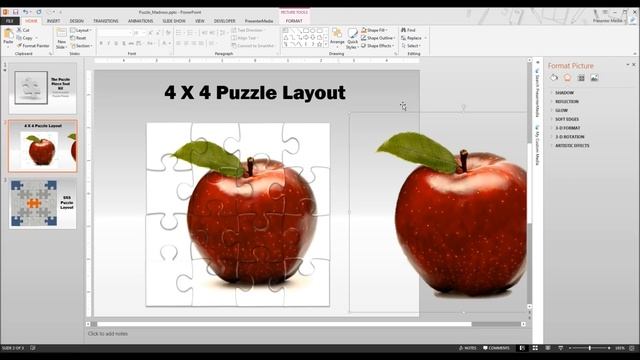Save the presentation from Quick Access toolbar
This screenshot has height=360, width=640.
click(x=16, y=12)
